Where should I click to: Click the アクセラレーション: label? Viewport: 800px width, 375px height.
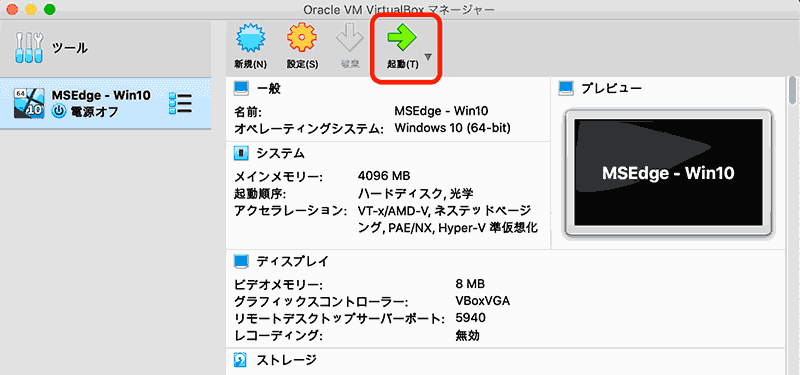coord(290,211)
